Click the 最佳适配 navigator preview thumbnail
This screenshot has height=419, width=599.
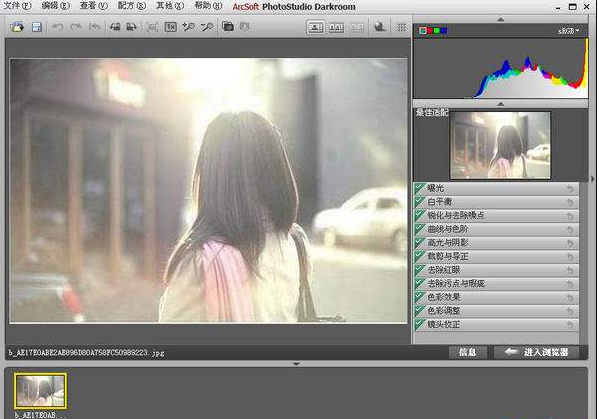(500, 145)
